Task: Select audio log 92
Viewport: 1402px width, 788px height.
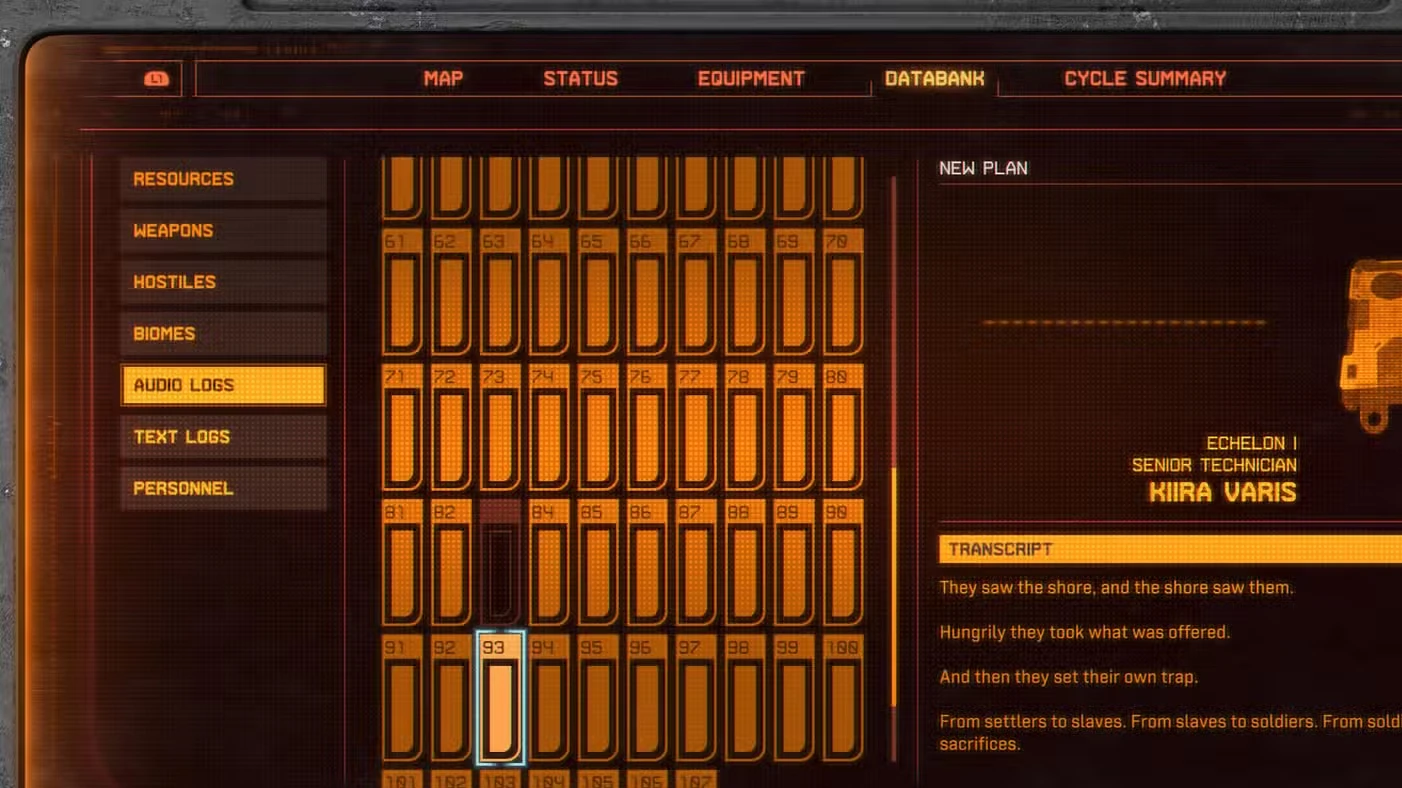Action: 451,698
